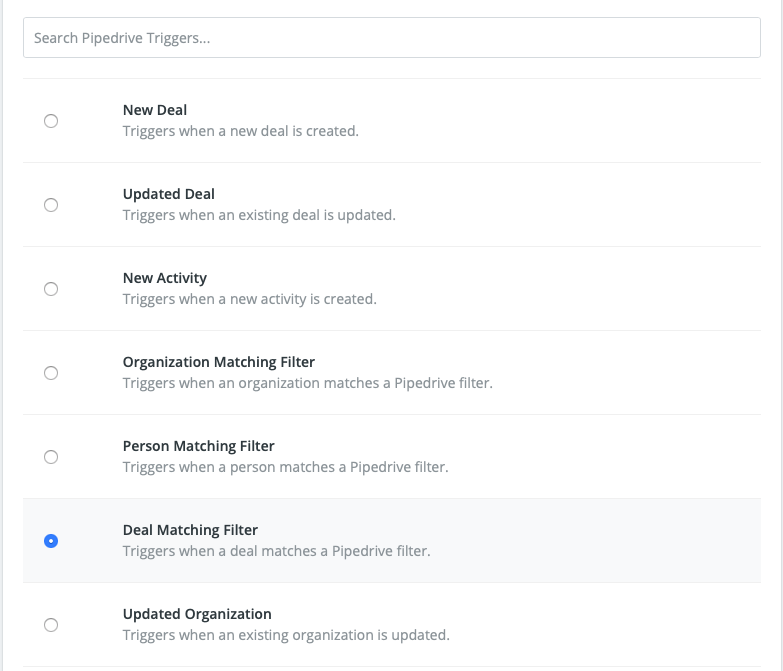The height and width of the screenshot is (671, 783).
Task: Click 'Triggers when a new deal is created' description
Action: click(240, 131)
